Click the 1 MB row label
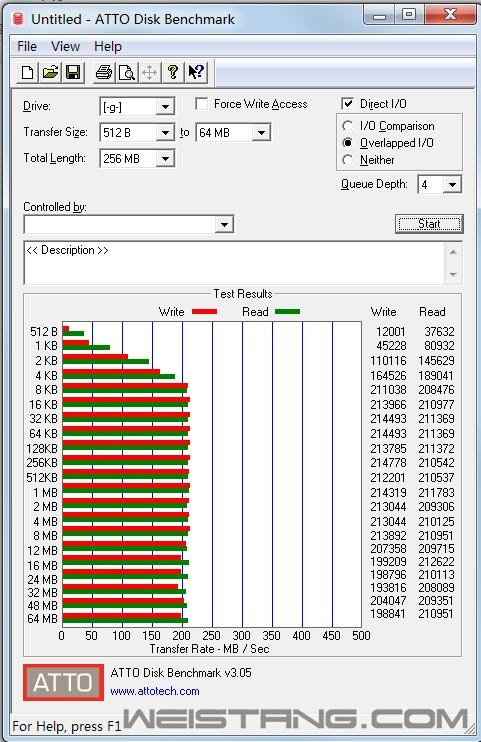The height and width of the screenshot is (742, 481). (45, 493)
